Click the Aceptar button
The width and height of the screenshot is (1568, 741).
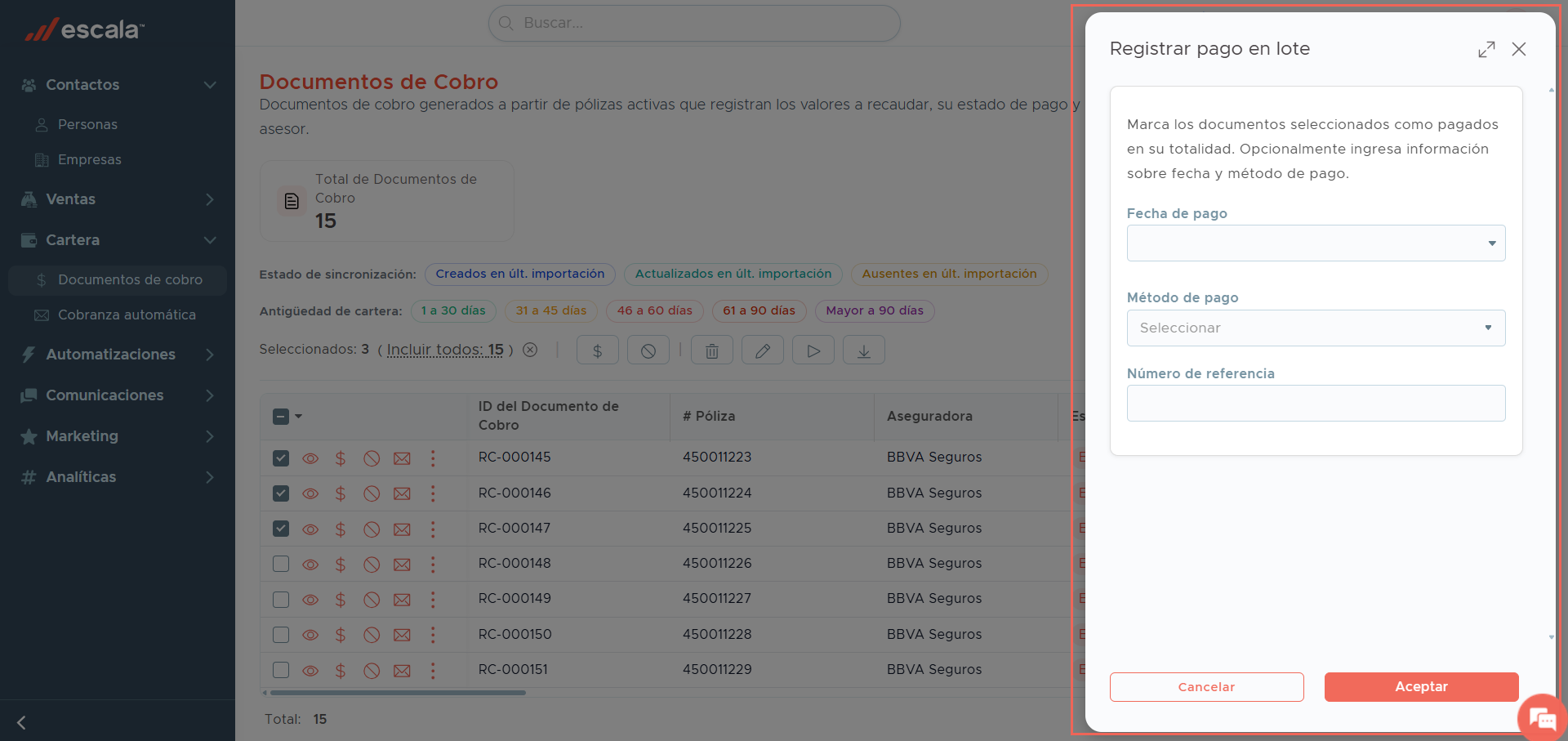tap(1421, 687)
